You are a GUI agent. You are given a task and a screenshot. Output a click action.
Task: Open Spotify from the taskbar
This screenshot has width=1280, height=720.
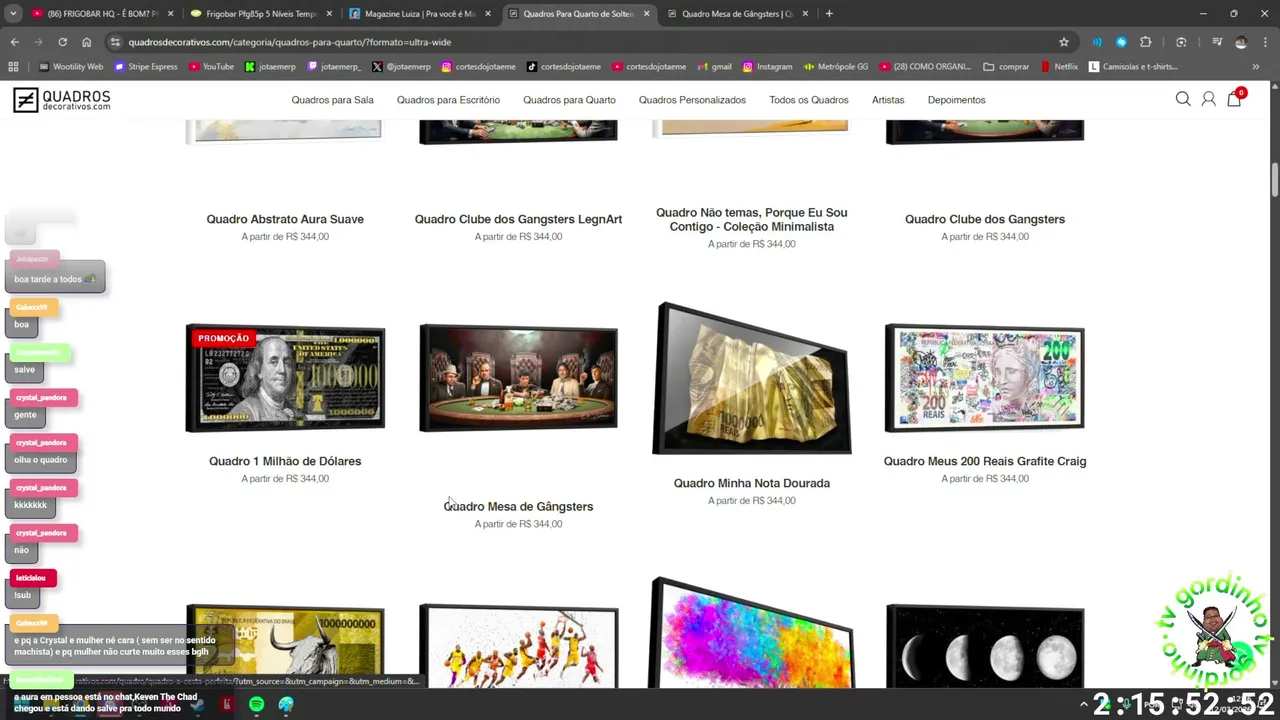pyautogui.click(x=256, y=704)
